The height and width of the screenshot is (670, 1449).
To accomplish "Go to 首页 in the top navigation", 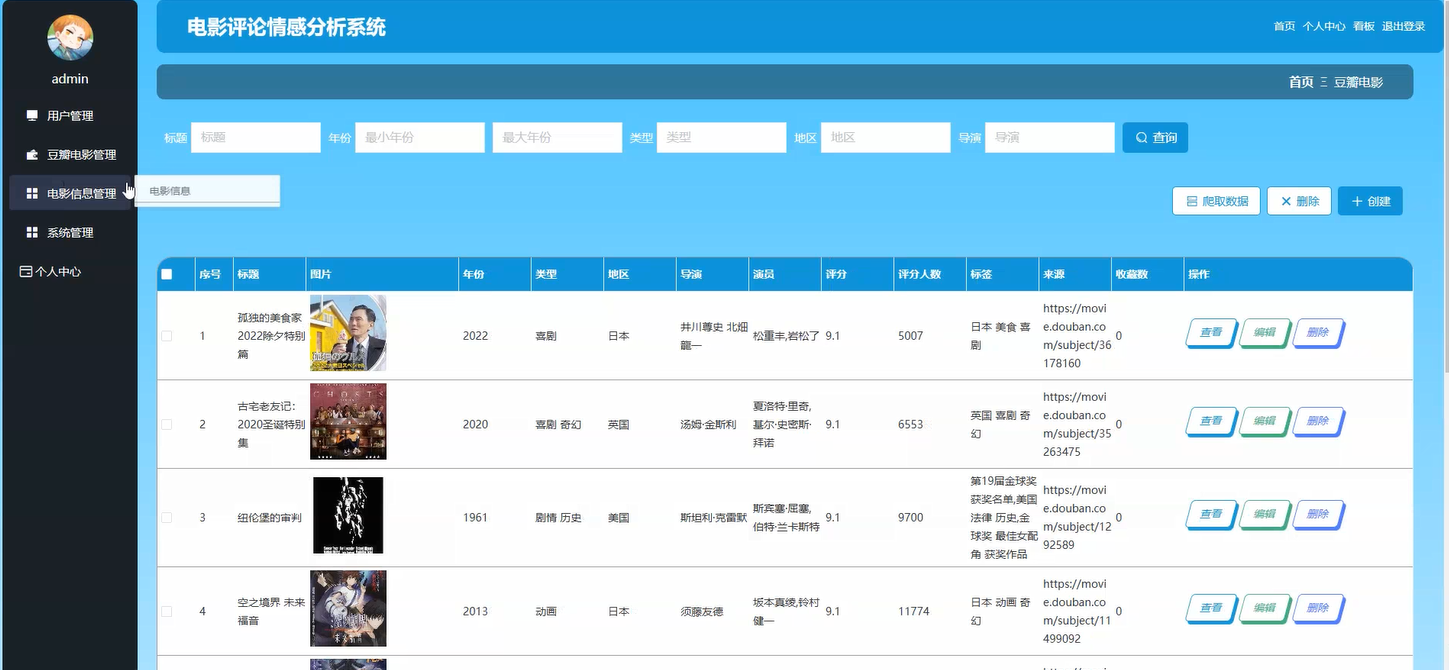I will 1284,27.
